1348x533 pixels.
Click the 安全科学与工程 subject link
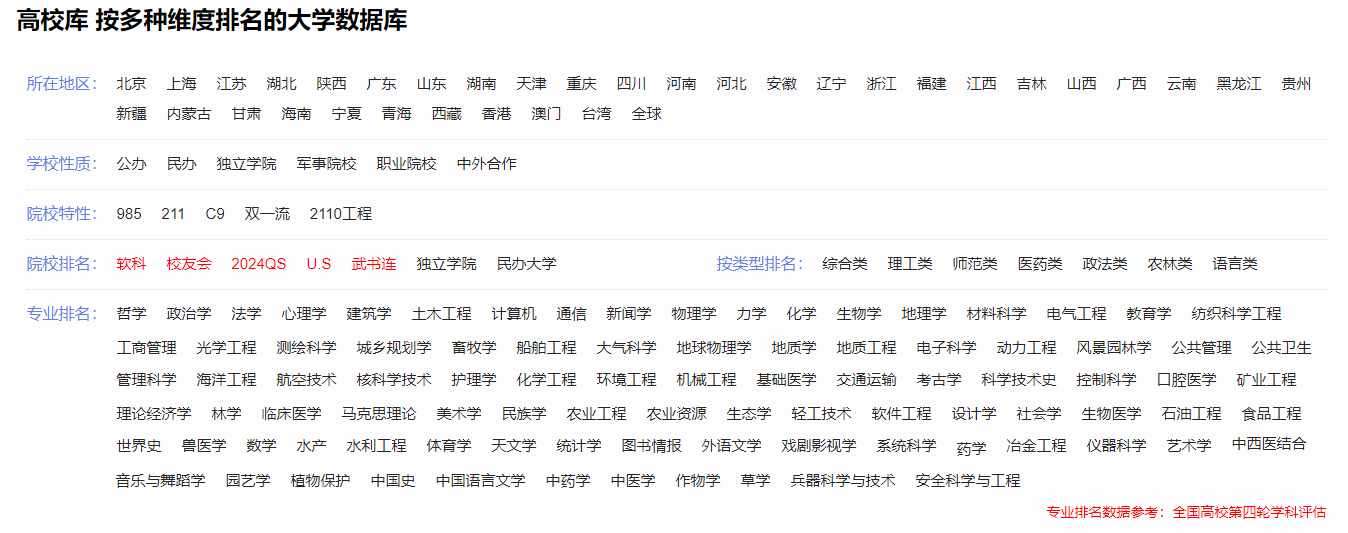(x=967, y=481)
